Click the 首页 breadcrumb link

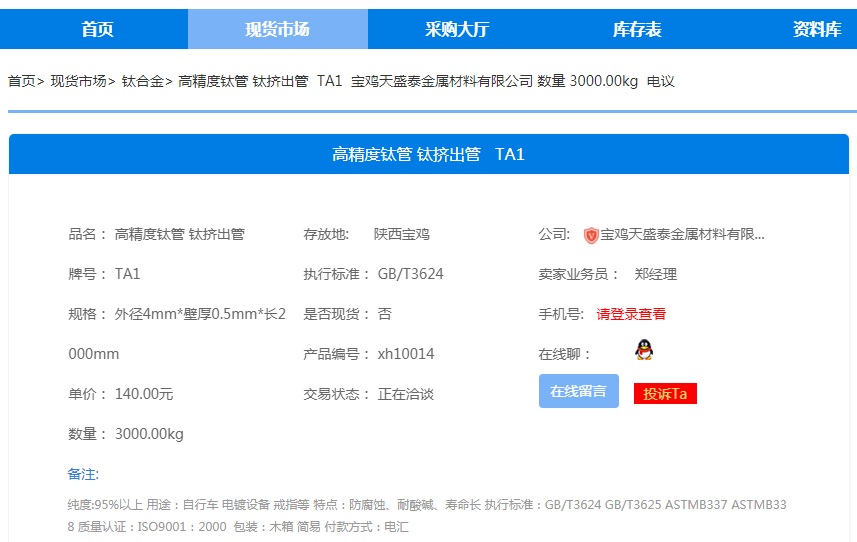coord(22,81)
